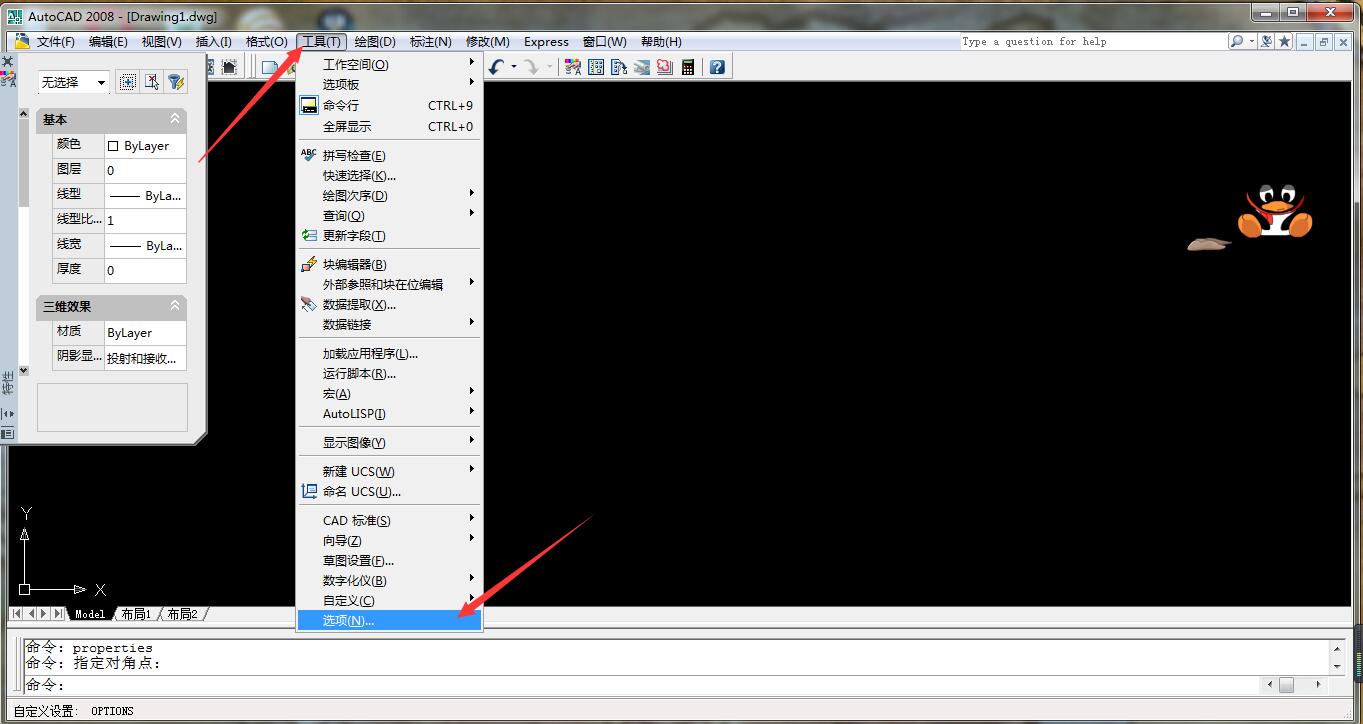
Task: Expand the CAD 标准 submenu
Action: (x=390, y=521)
